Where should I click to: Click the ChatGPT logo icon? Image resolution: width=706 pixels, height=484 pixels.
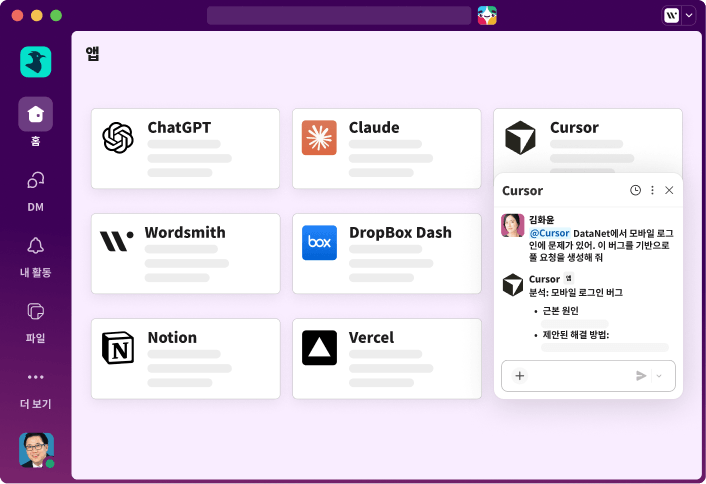118,138
